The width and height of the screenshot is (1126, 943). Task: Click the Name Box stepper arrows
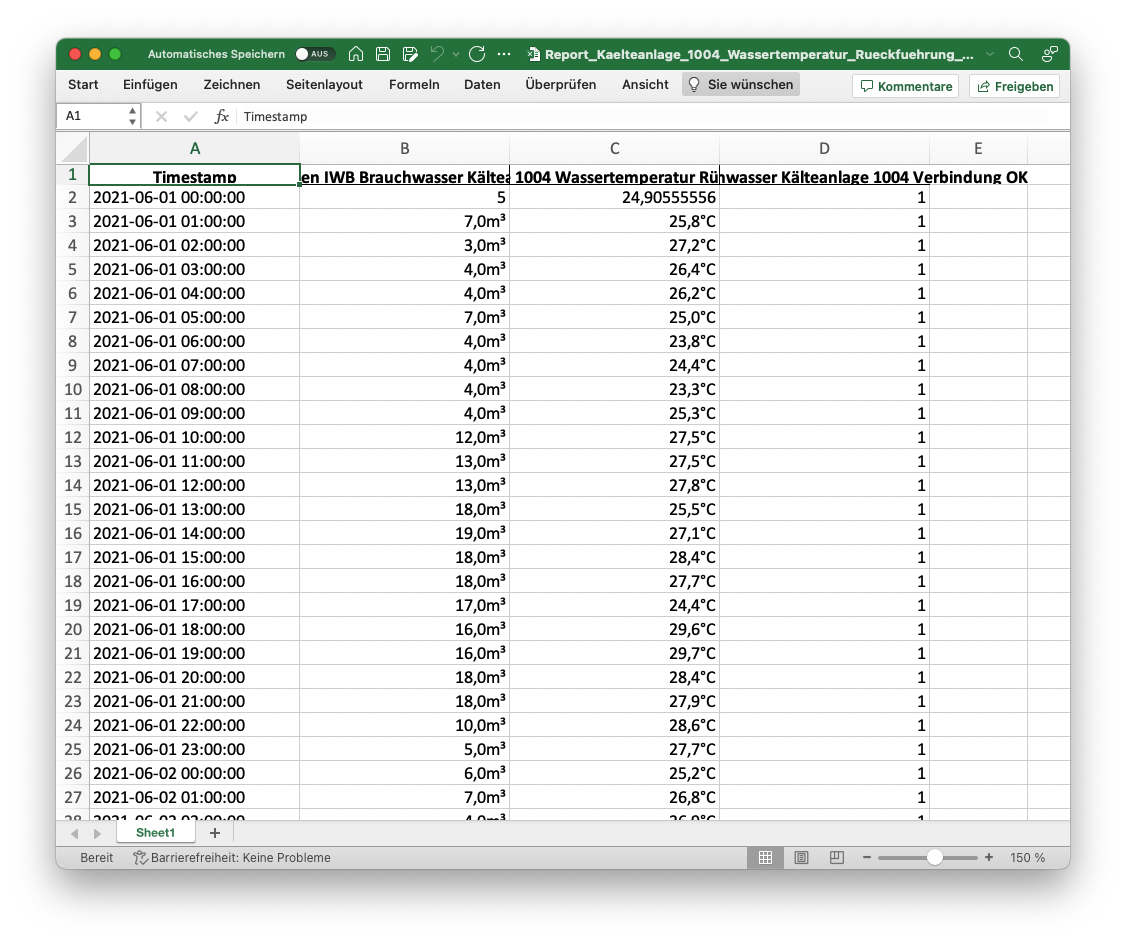(x=132, y=116)
